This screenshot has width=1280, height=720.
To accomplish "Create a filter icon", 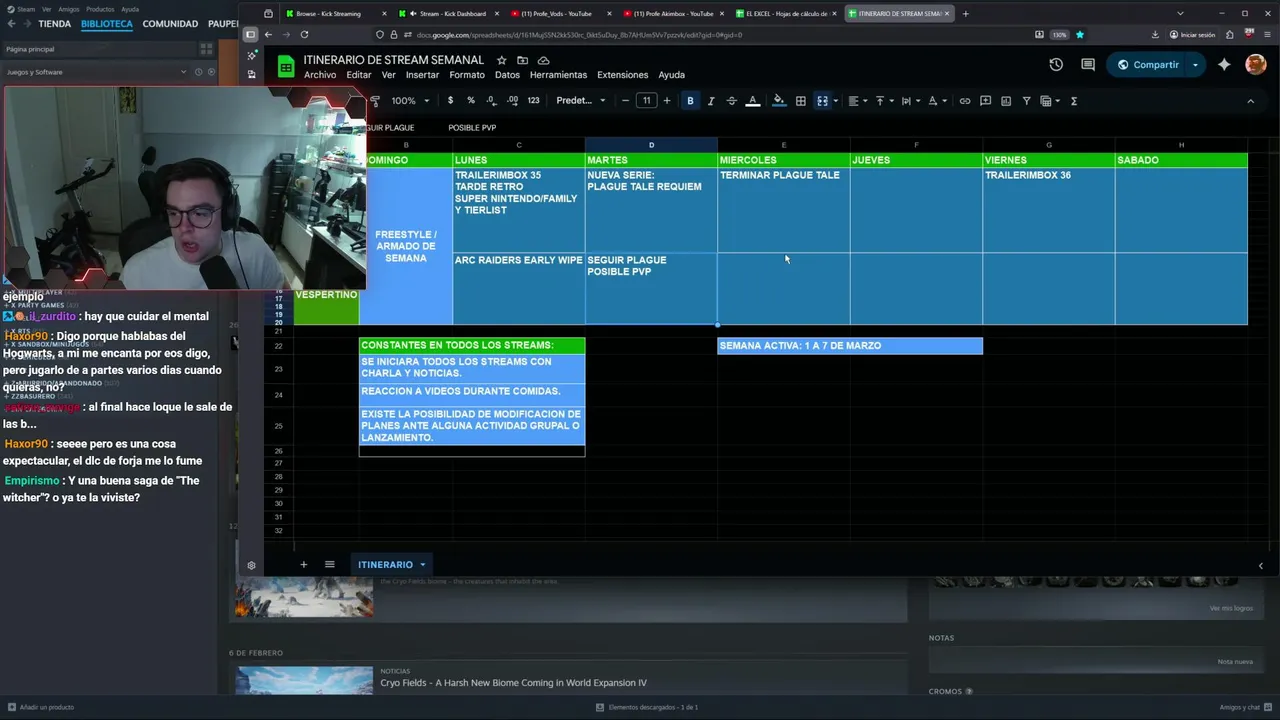I will [x=1026, y=101].
